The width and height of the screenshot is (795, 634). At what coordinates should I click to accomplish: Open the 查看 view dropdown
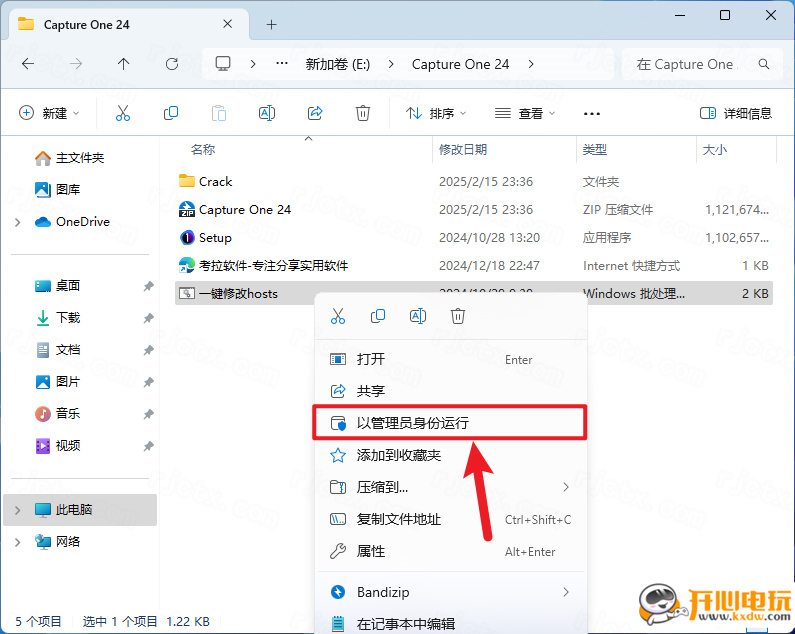point(525,113)
